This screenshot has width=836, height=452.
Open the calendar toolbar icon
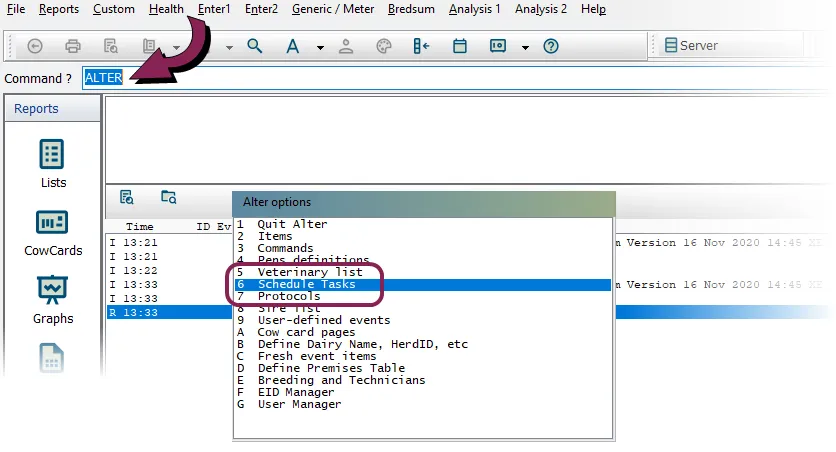click(x=460, y=46)
